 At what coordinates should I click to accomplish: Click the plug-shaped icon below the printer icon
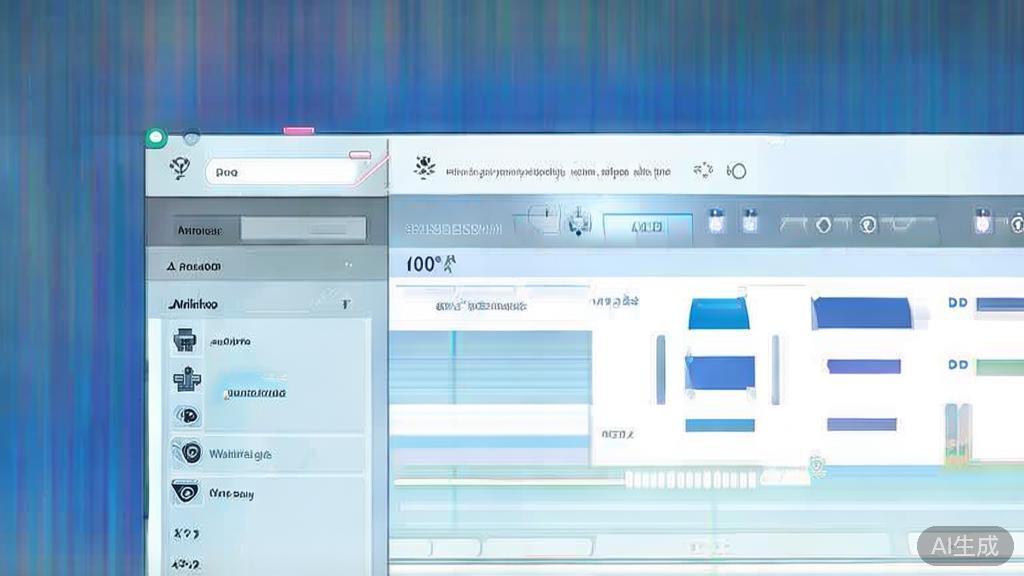tap(185, 380)
